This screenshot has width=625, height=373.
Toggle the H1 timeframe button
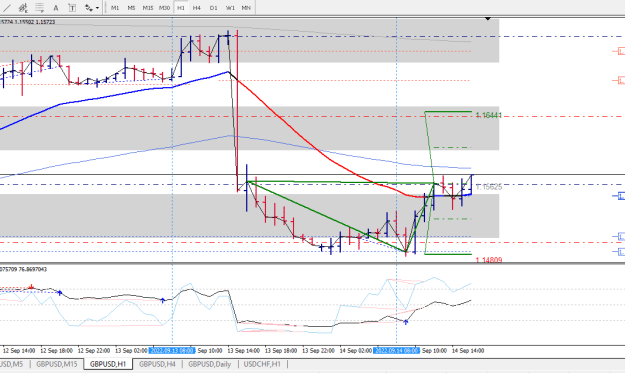(x=181, y=8)
